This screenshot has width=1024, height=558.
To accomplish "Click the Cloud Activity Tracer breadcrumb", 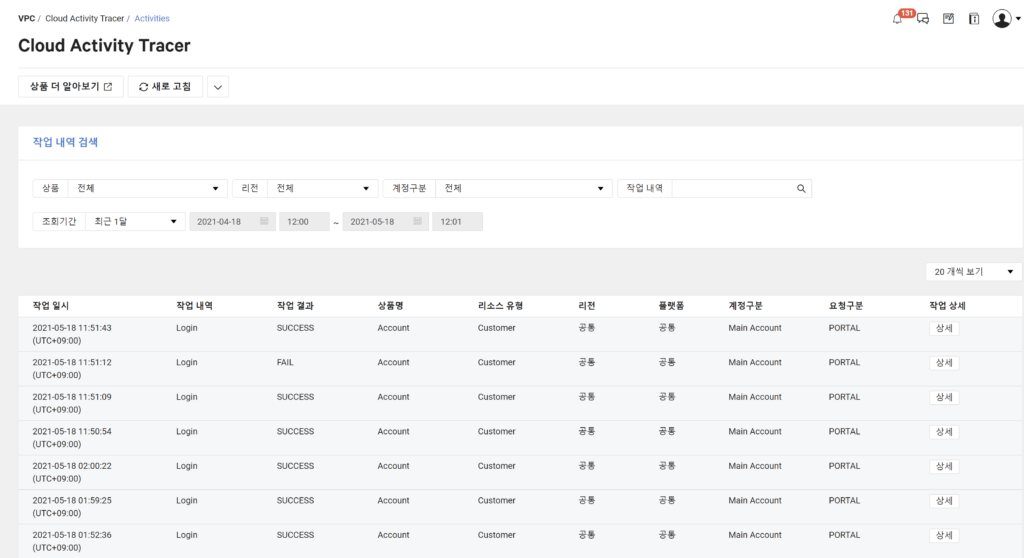I will (x=84, y=18).
